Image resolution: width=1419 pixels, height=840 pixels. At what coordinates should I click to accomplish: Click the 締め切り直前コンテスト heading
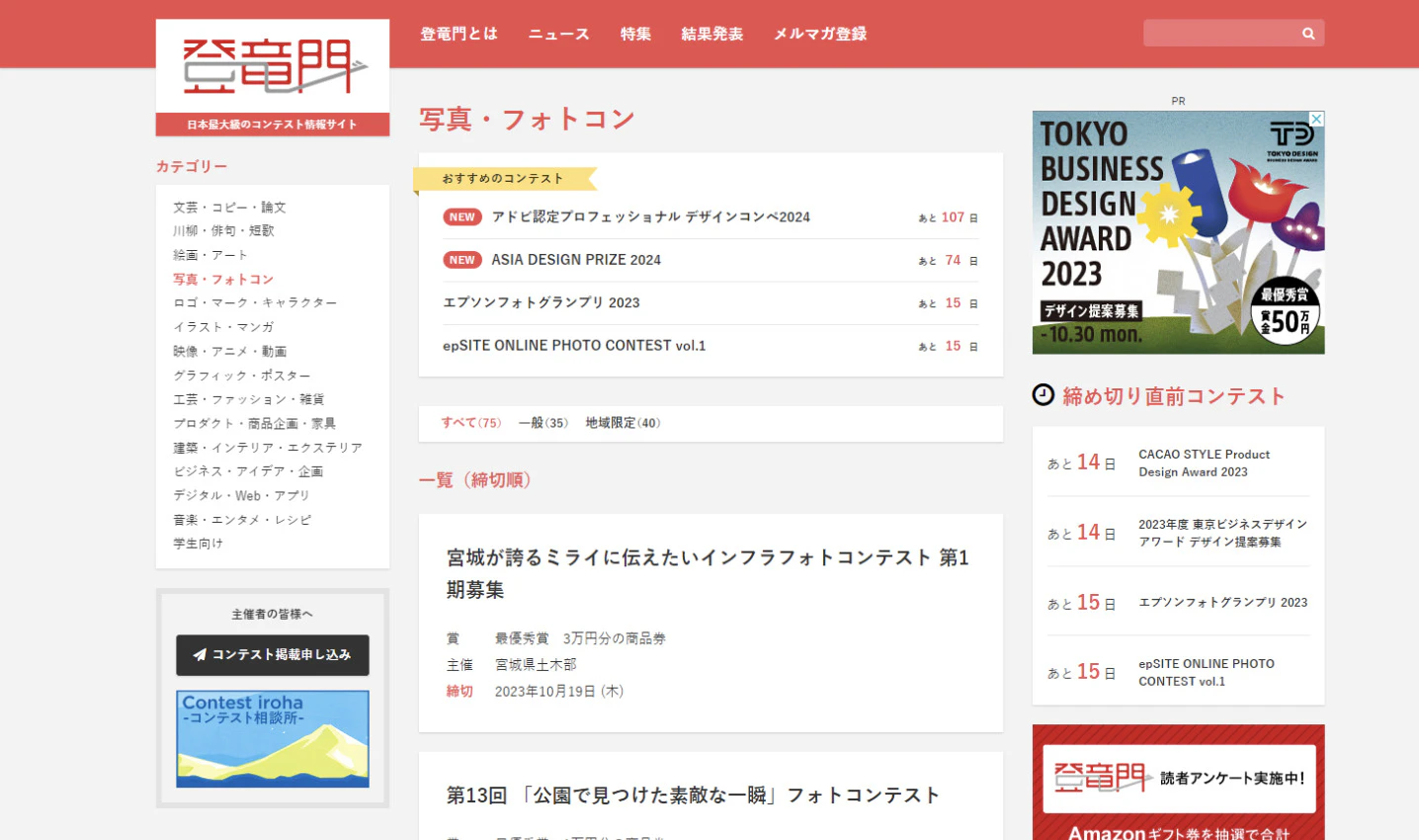[1174, 396]
